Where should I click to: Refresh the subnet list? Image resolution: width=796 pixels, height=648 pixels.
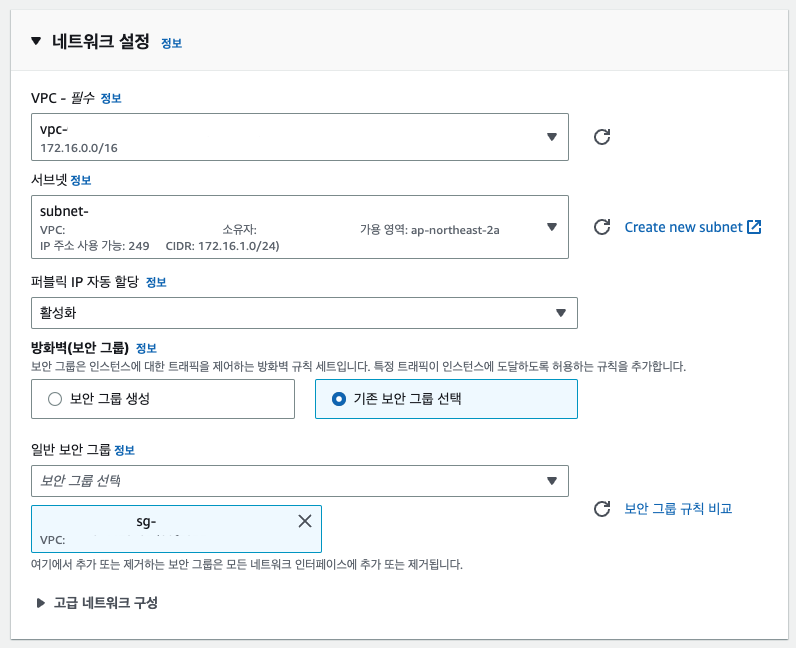tap(602, 227)
